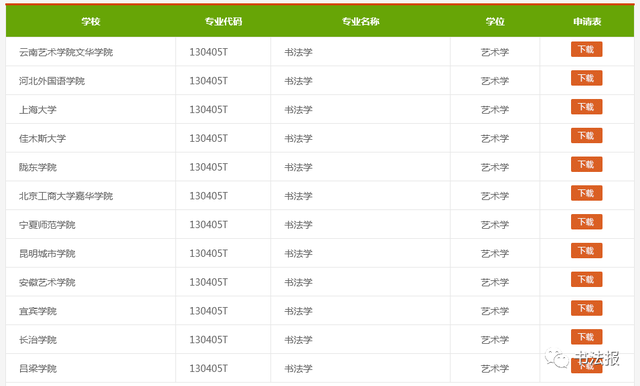Download application form for 河北外国语学院
This screenshot has width=640, height=386.
pos(586,78)
